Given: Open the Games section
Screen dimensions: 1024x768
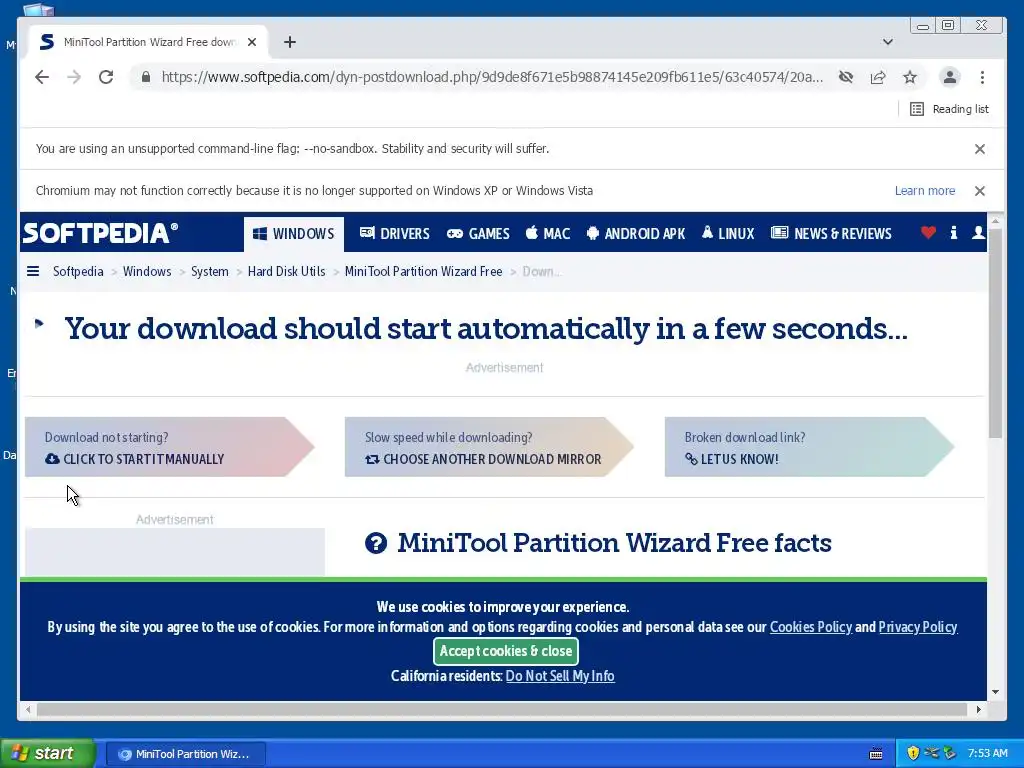Looking at the screenshot, I should coord(478,234).
